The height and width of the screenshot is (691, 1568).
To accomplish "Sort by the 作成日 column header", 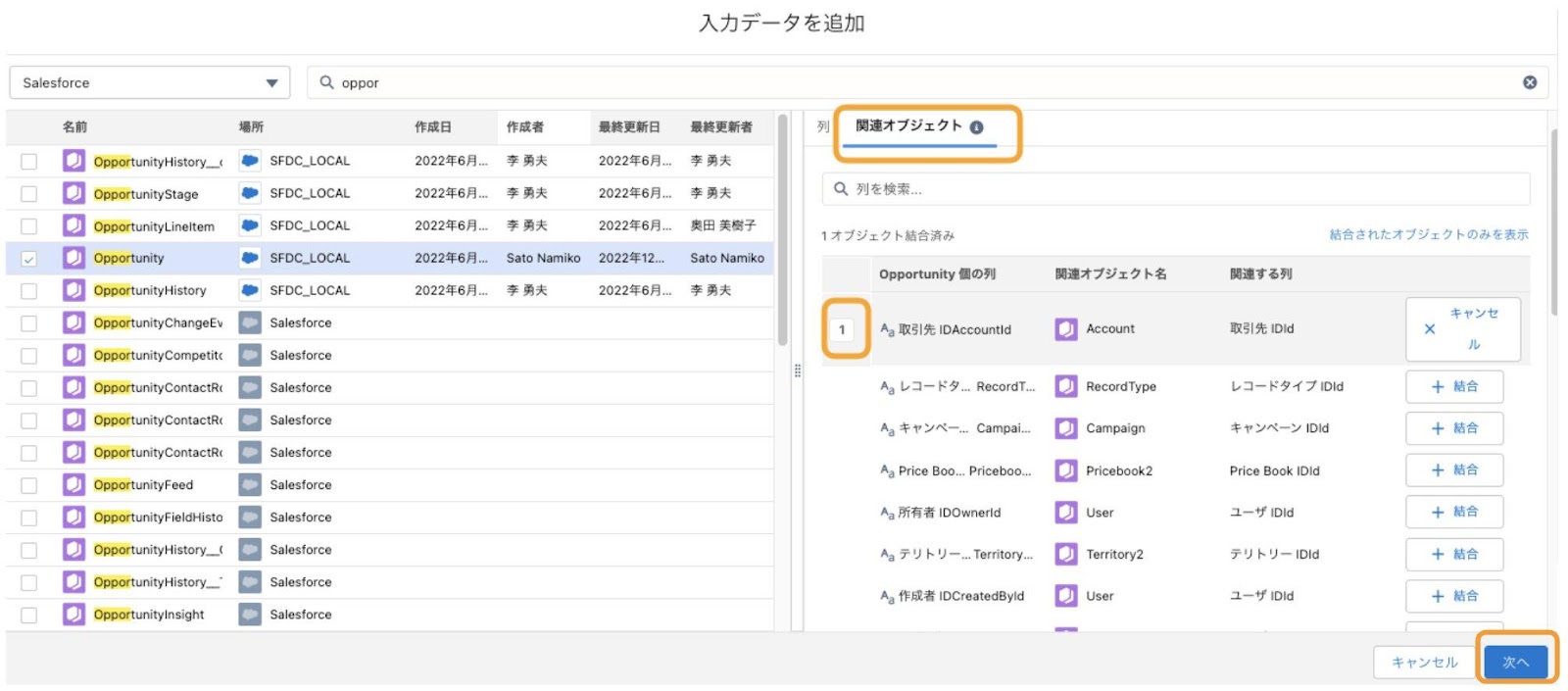I will [433, 126].
